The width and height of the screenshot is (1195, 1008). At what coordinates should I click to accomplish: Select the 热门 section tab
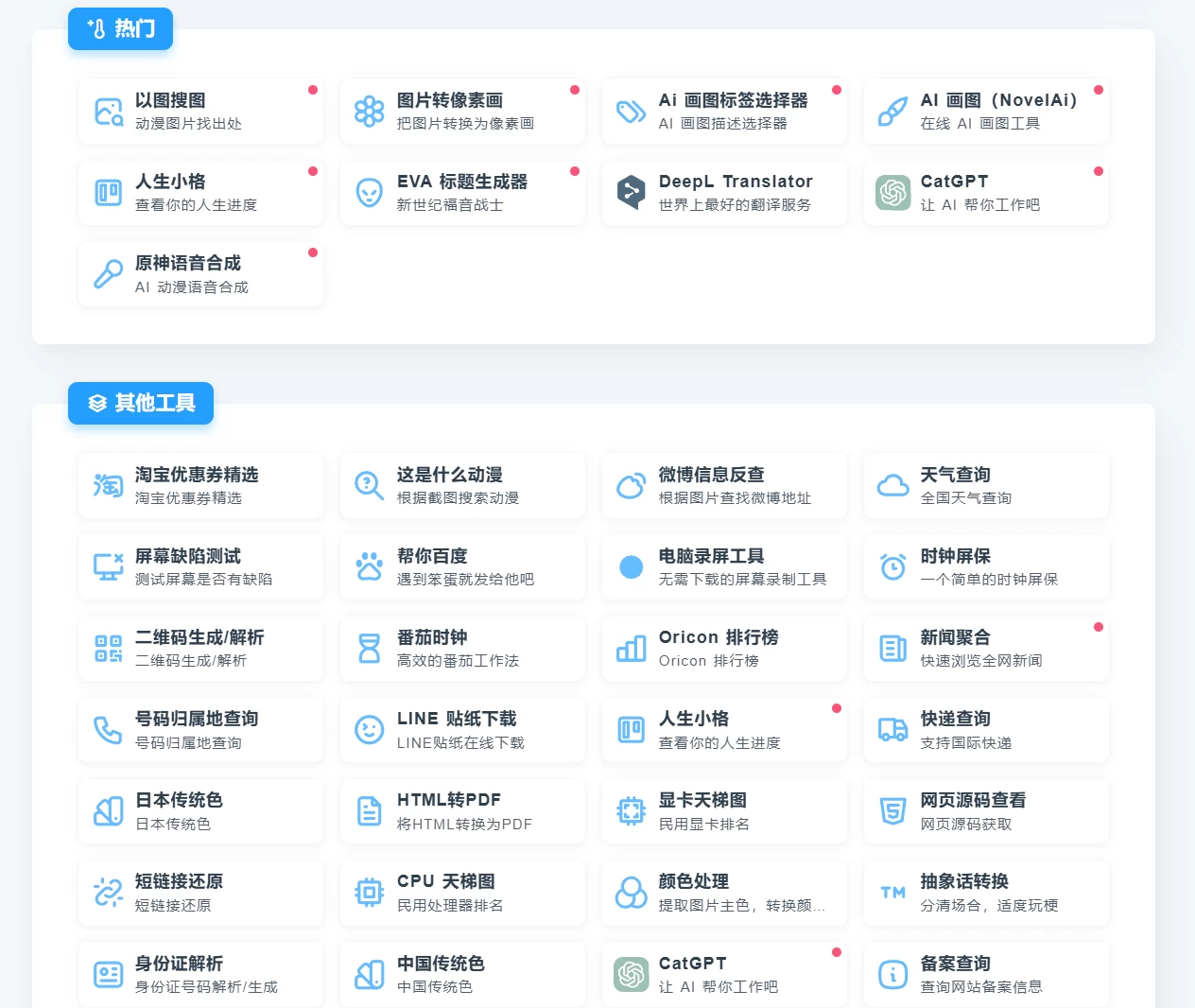120,29
